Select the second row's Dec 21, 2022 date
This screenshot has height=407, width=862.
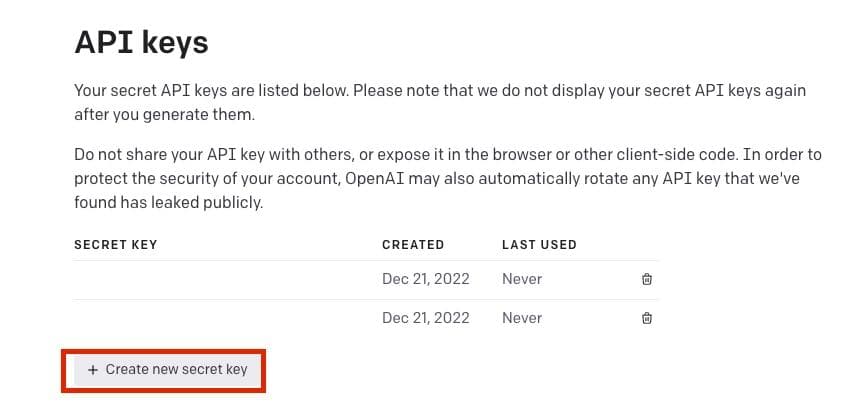coord(425,318)
